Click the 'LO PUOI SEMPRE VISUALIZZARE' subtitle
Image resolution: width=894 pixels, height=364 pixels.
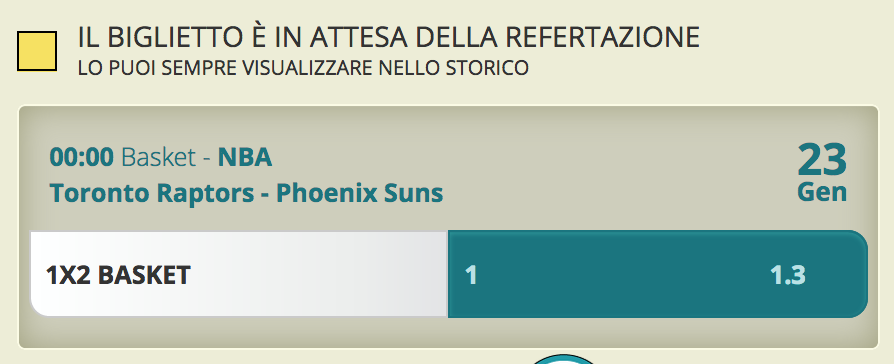(303, 68)
